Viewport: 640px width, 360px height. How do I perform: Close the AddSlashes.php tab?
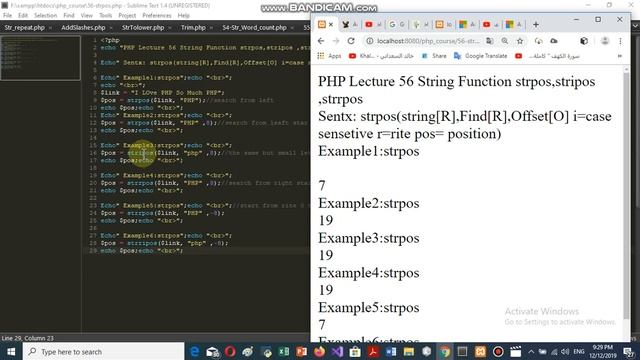click(111, 28)
